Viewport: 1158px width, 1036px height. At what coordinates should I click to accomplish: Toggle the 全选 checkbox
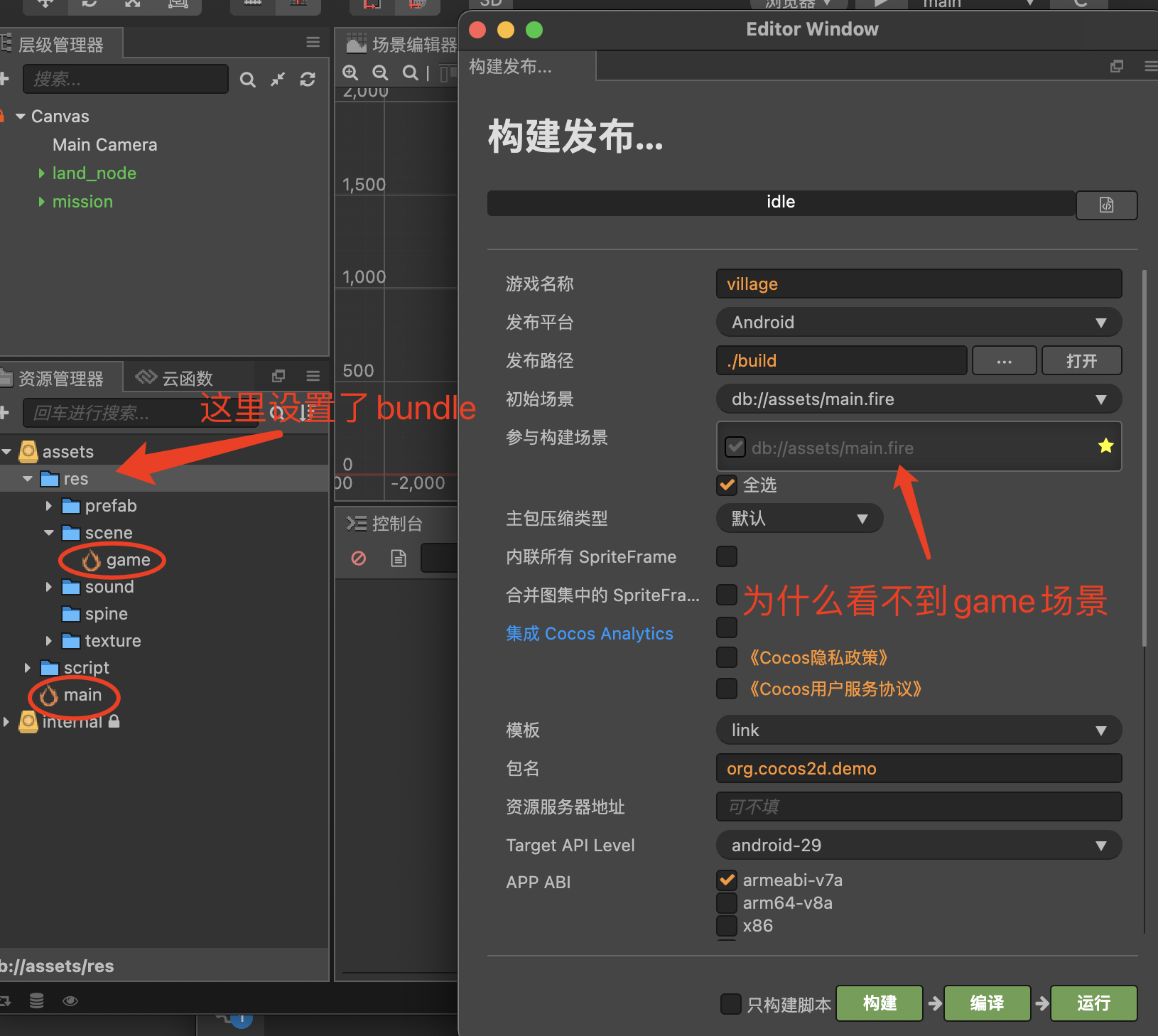[x=726, y=485]
